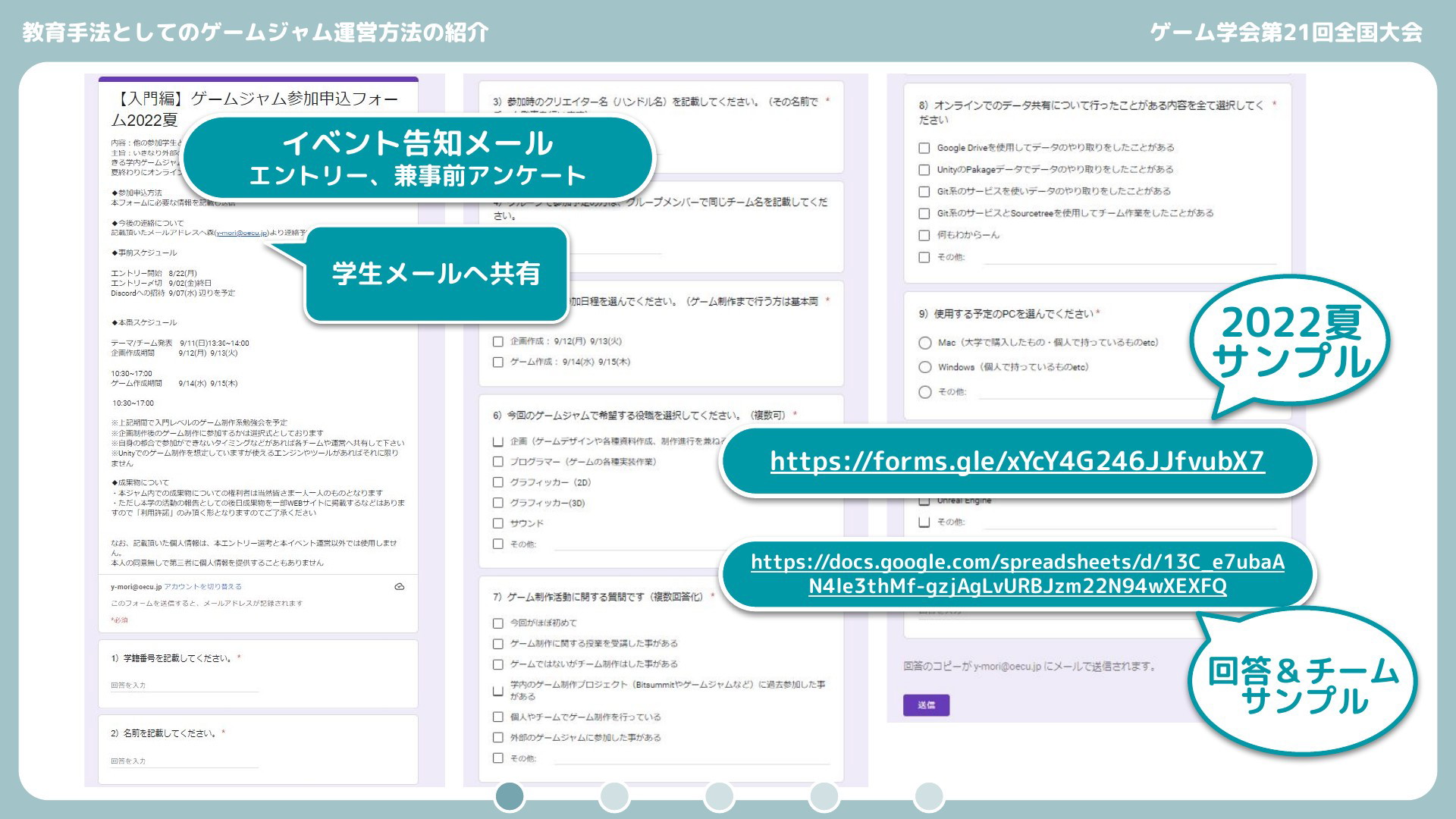1456x819 pixels.
Task: Open the forms.gle/xYcY4G246JJfvubX7 link
Action: 1017,460
